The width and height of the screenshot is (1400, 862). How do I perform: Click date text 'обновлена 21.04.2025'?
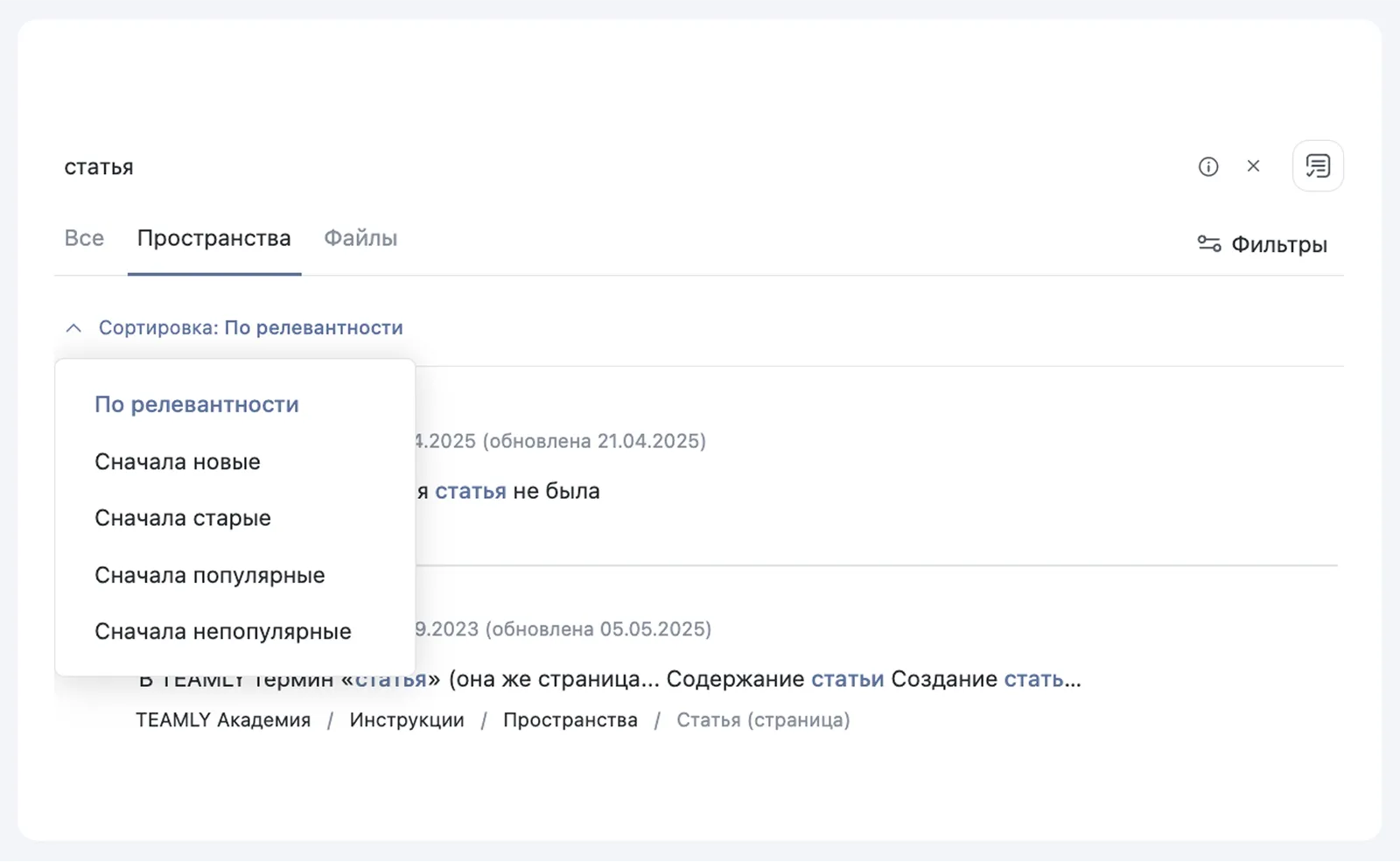point(594,441)
